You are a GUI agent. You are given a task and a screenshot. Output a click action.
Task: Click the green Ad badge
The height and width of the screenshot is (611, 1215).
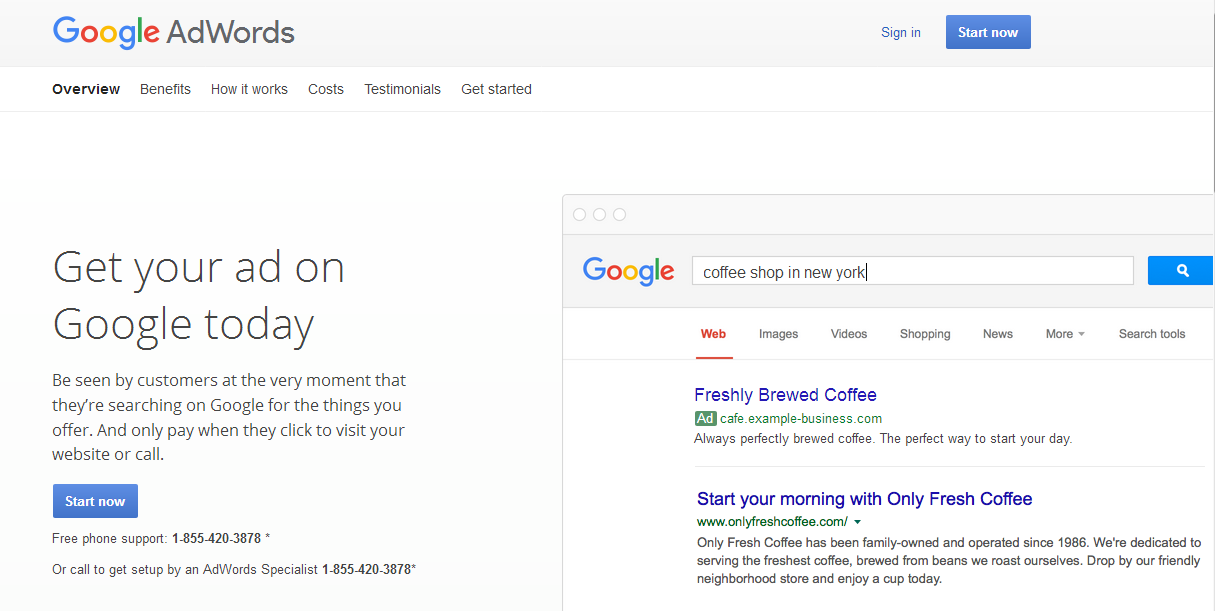(705, 419)
